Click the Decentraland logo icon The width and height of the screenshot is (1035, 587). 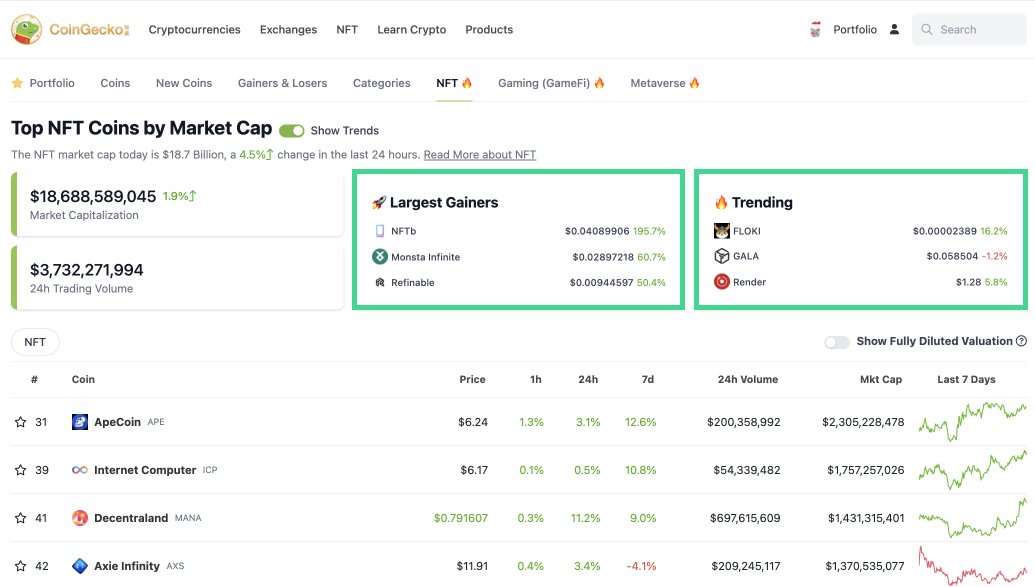[x=80, y=518]
